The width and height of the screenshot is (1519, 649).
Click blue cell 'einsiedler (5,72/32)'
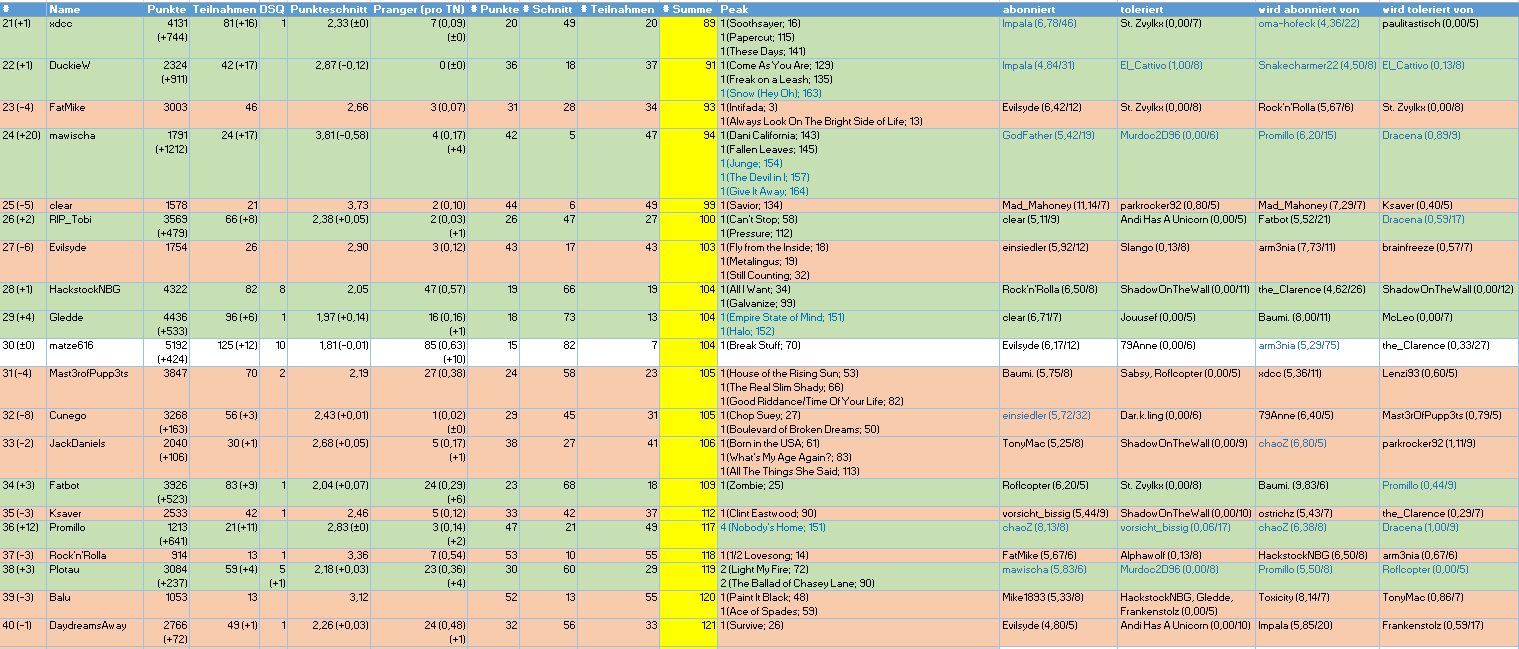1046,415
